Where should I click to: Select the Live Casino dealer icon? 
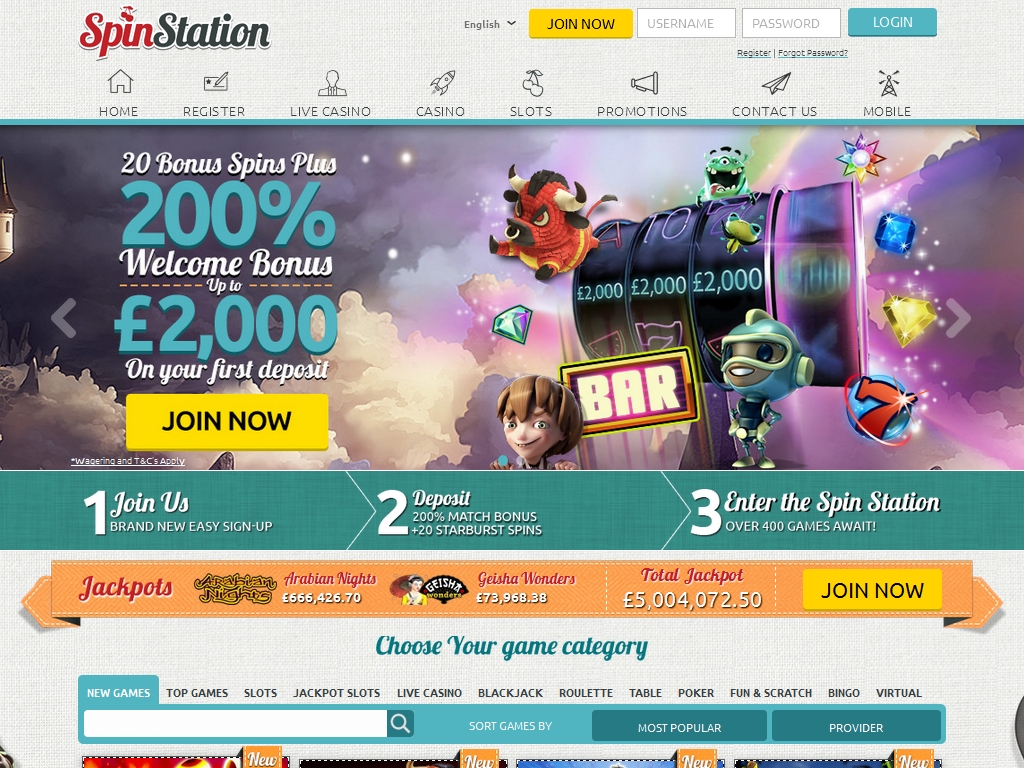pos(331,82)
